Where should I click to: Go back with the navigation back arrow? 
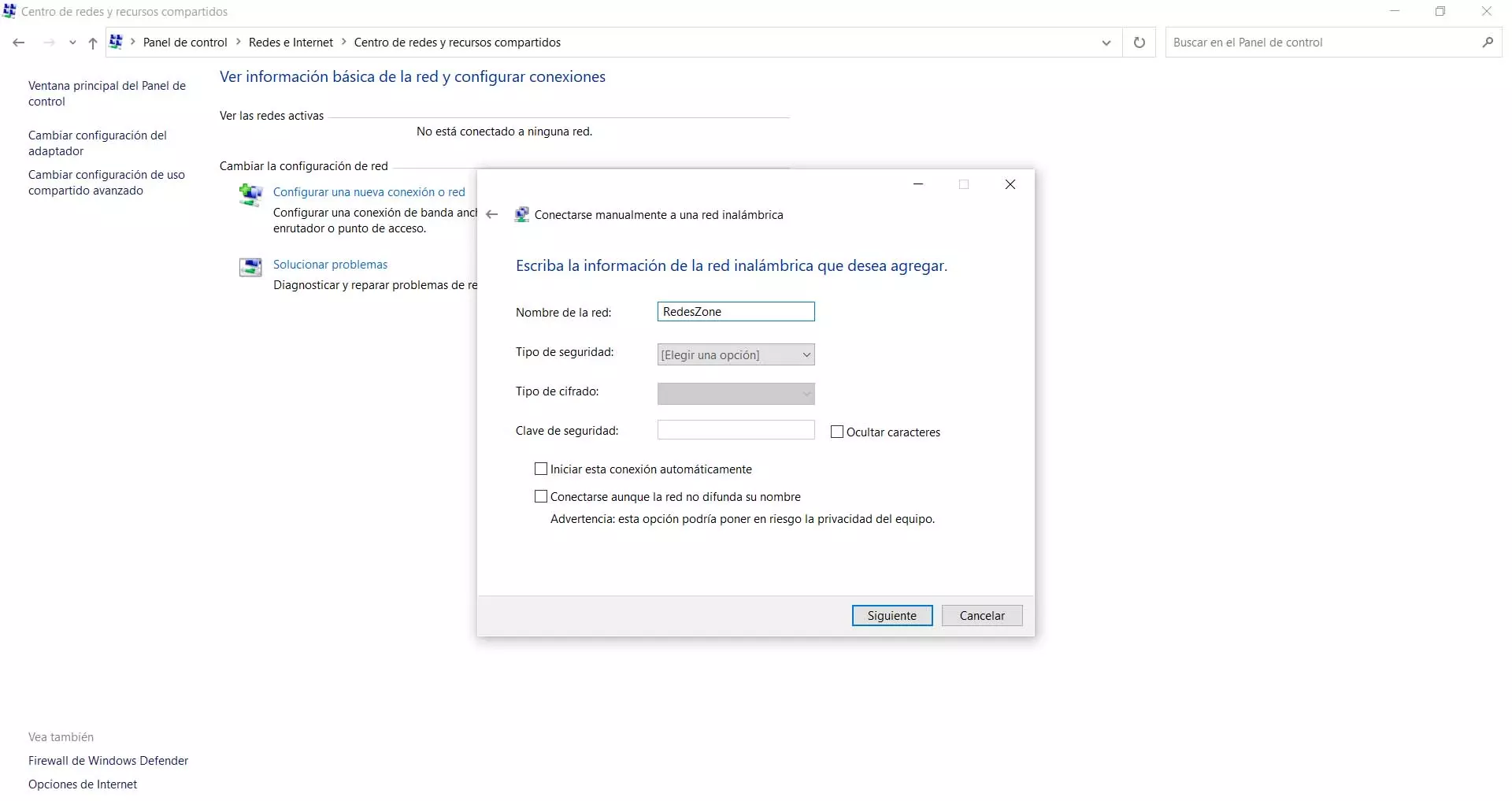click(19, 43)
